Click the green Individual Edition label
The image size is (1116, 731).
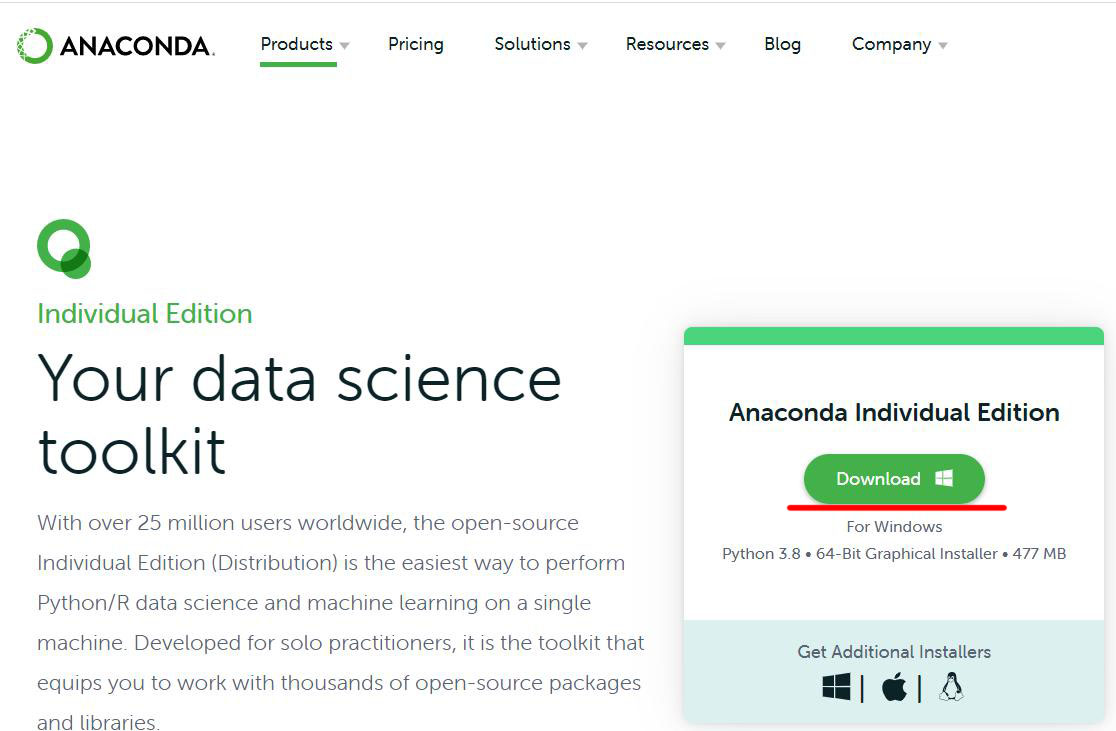(x=145, y=314)
